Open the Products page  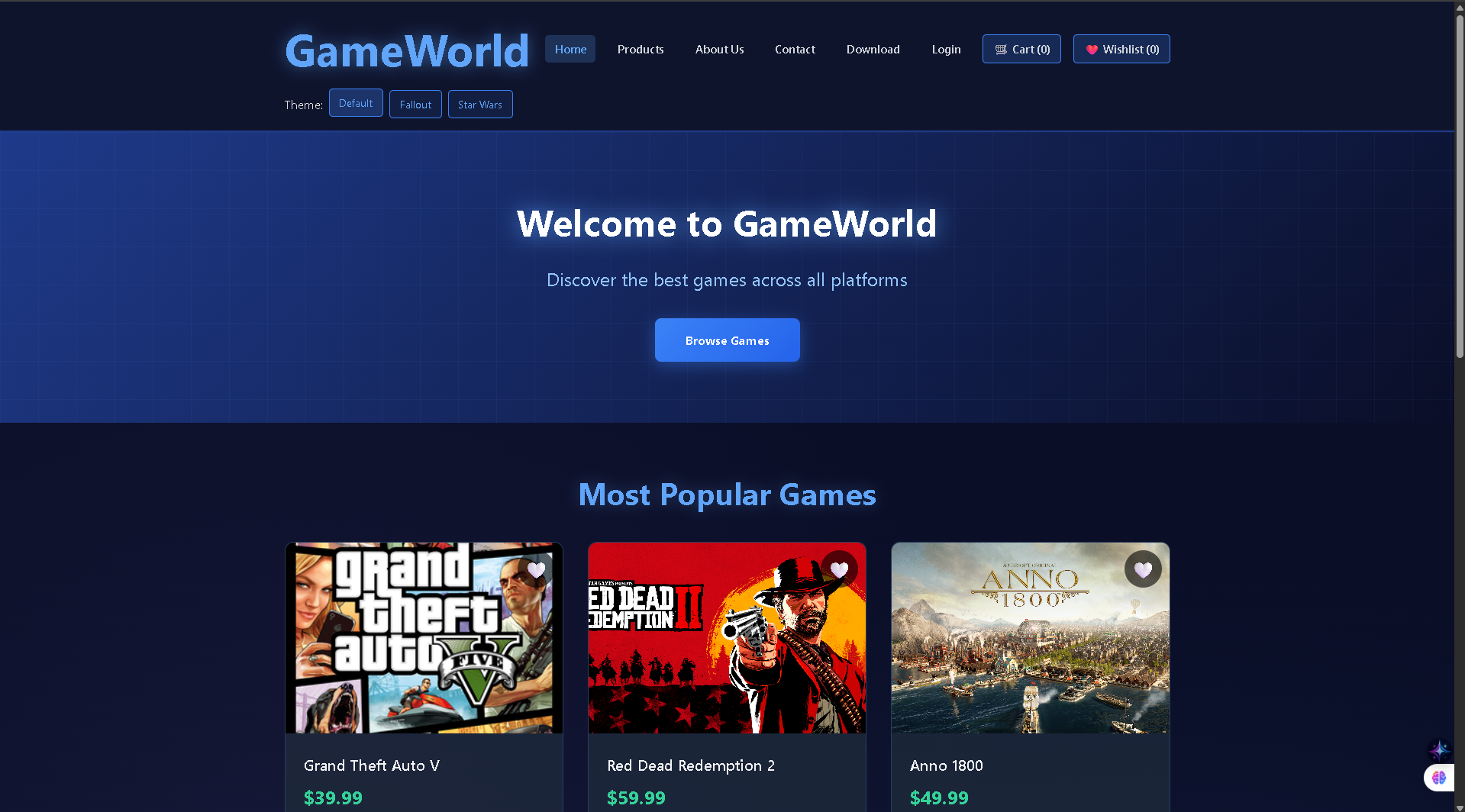[x=641, y=49]
